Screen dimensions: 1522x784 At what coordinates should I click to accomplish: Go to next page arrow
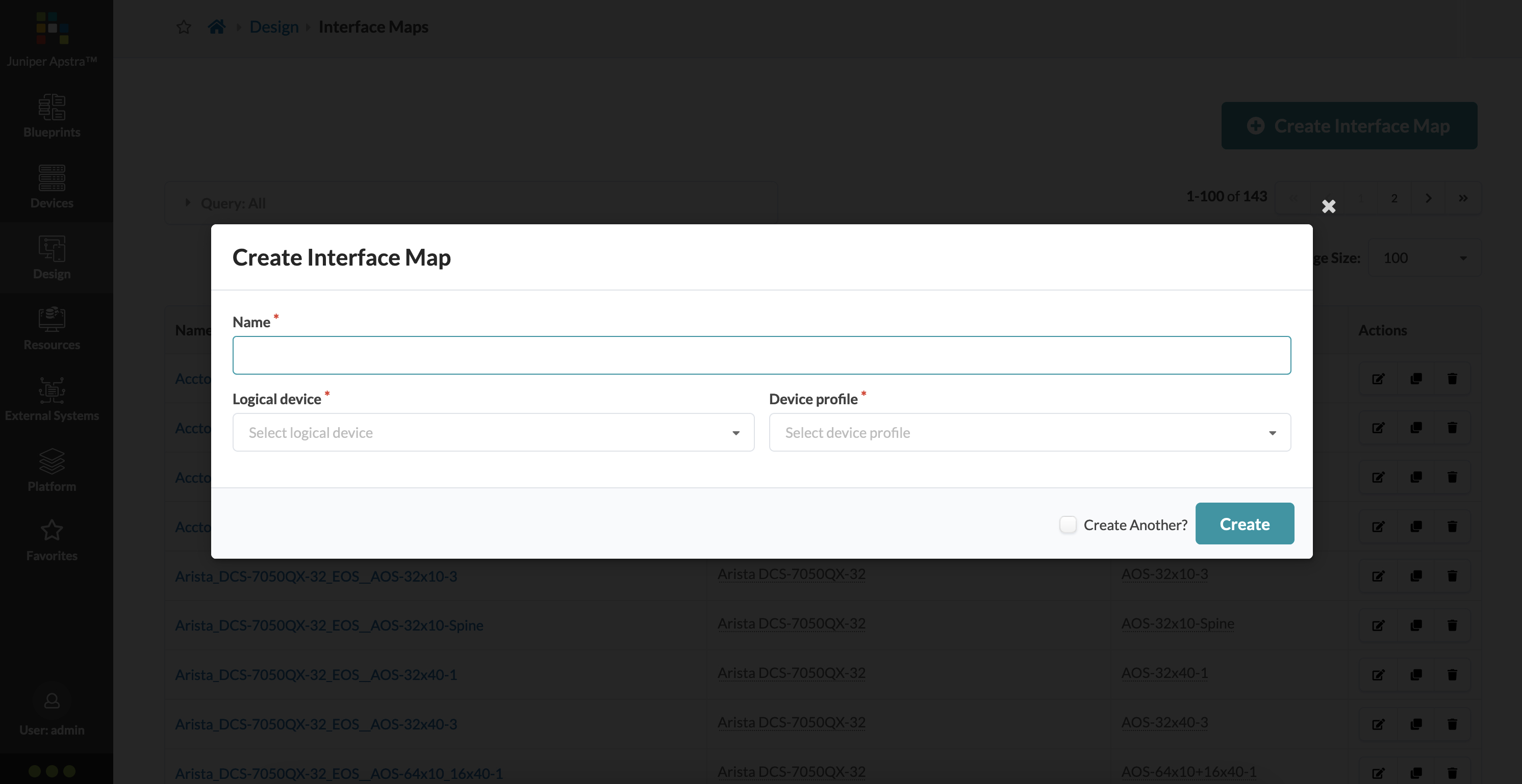click(1428, 198)
